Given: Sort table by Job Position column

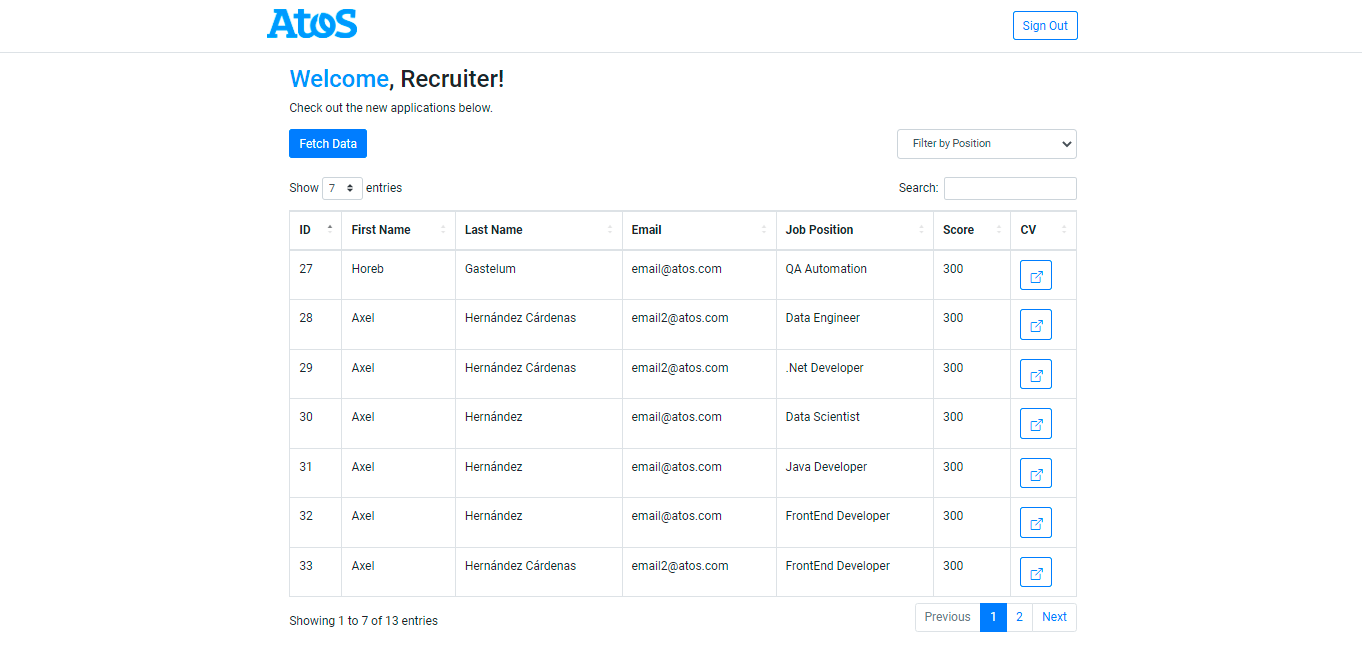Looking at the screenshot, I should tap(855, 230).
